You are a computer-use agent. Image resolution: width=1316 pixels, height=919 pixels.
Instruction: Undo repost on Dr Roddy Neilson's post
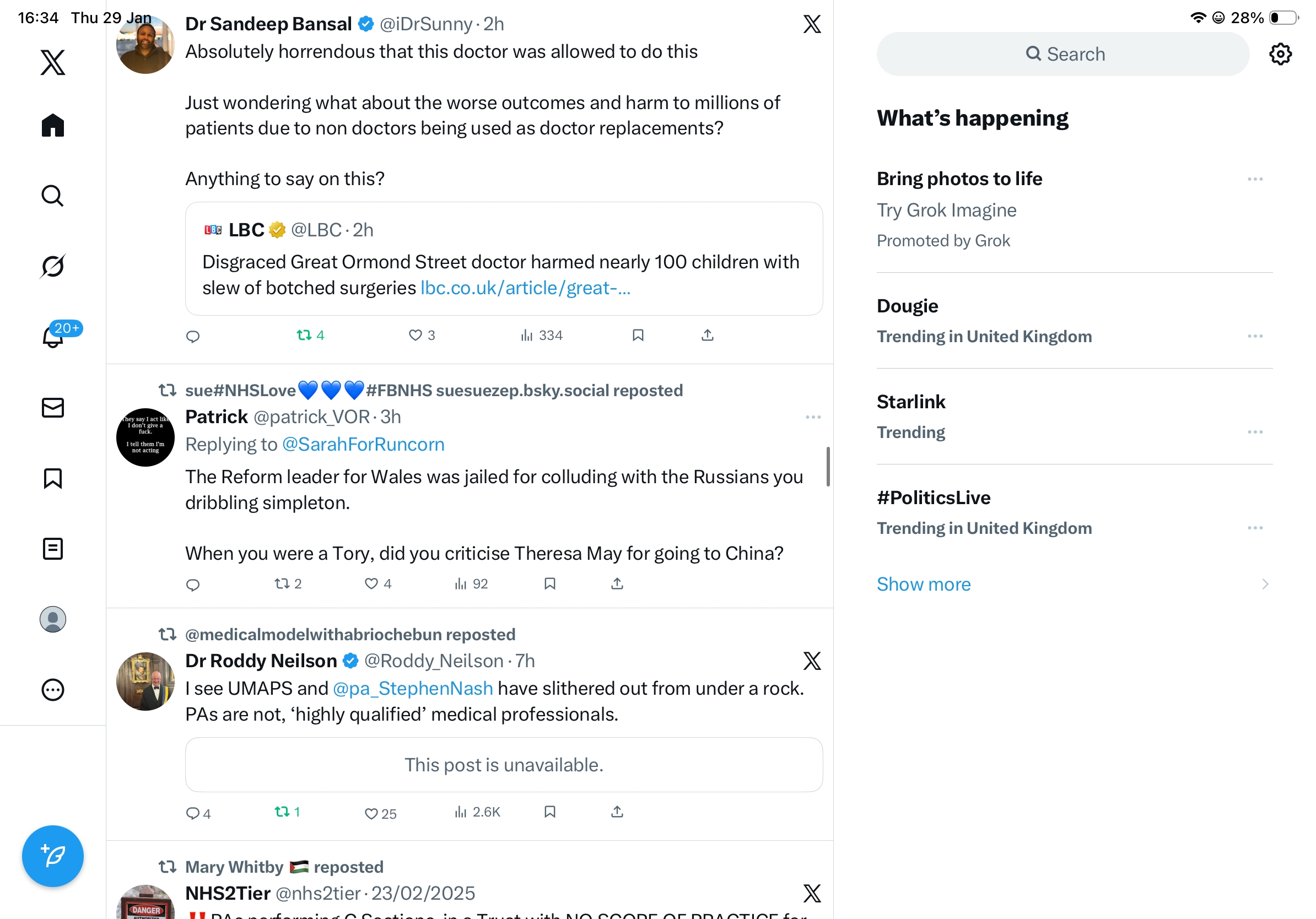(x=282, y=811)
